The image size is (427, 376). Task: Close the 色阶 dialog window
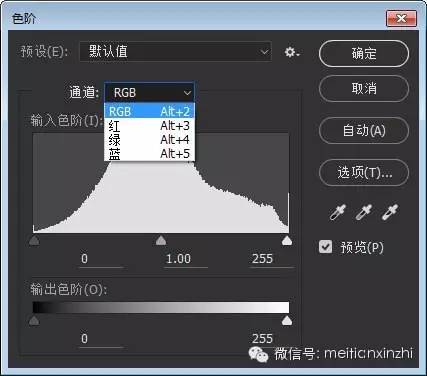tap(401, 18)
